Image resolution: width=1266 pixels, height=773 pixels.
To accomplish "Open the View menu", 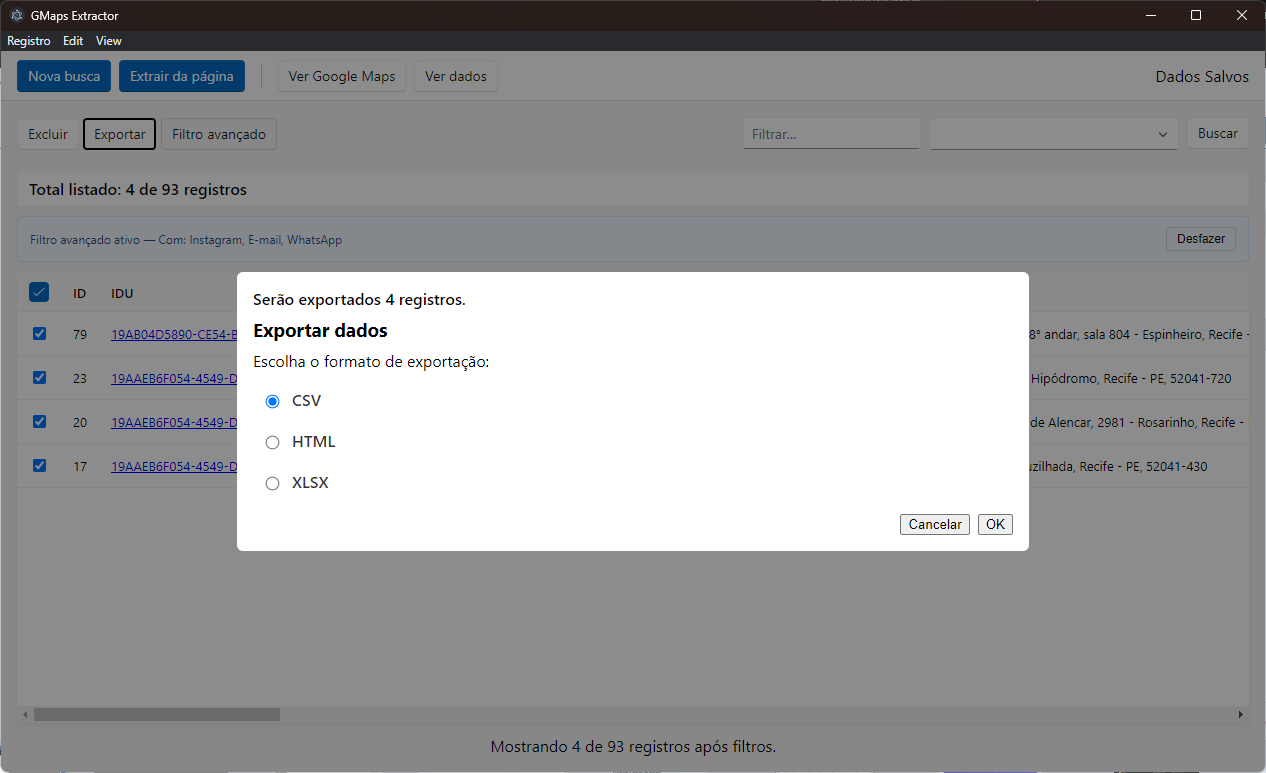I will [x=109, y=41].
